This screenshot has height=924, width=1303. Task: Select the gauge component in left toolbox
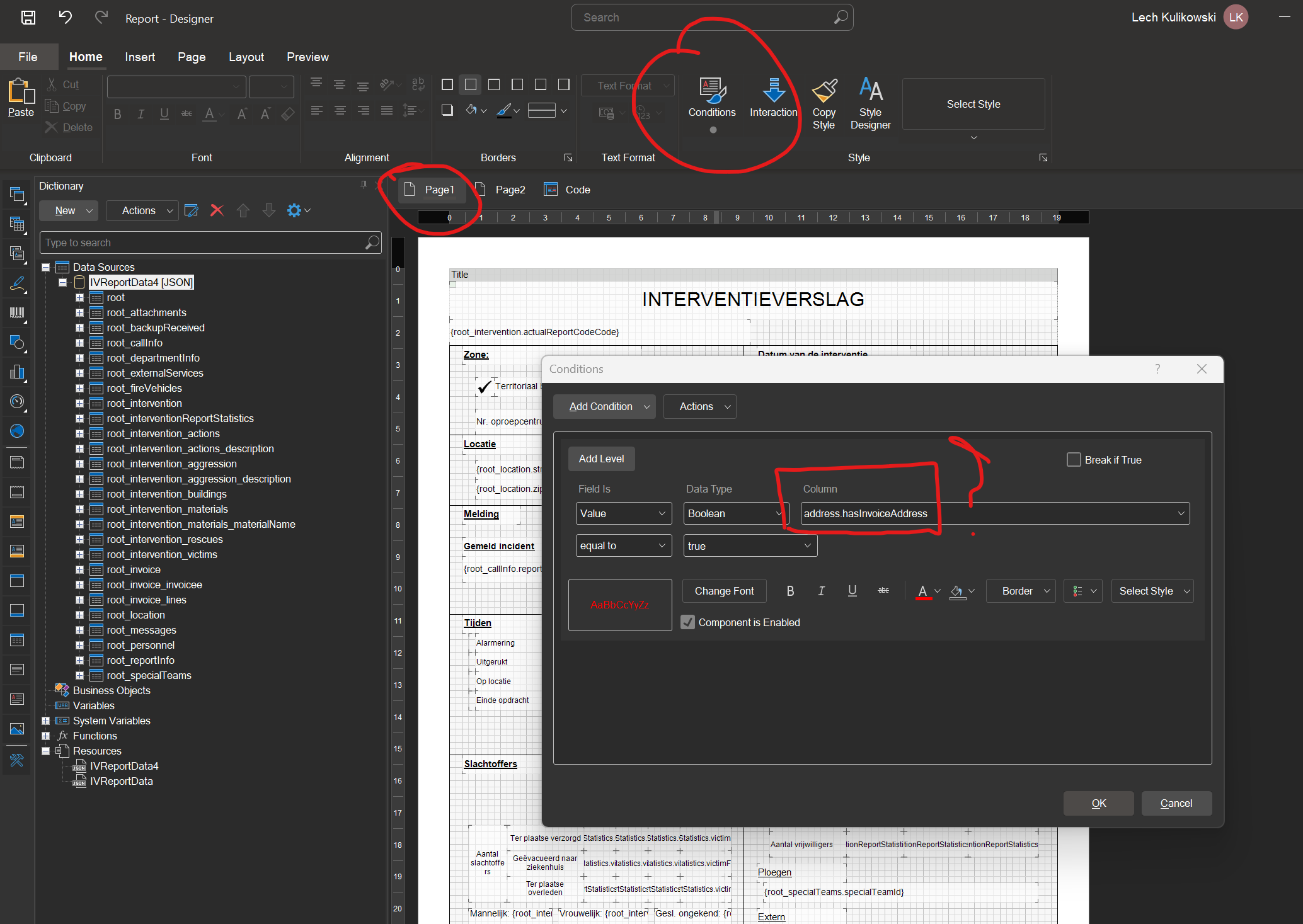(17, 402)
